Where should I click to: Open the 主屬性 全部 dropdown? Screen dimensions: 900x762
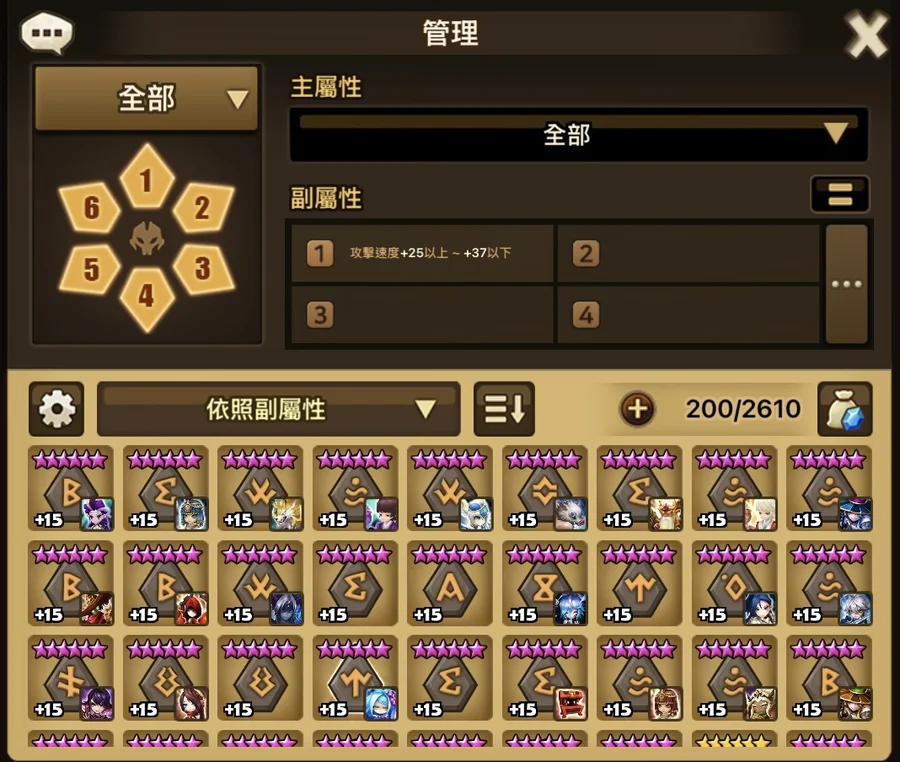(579, 134)
